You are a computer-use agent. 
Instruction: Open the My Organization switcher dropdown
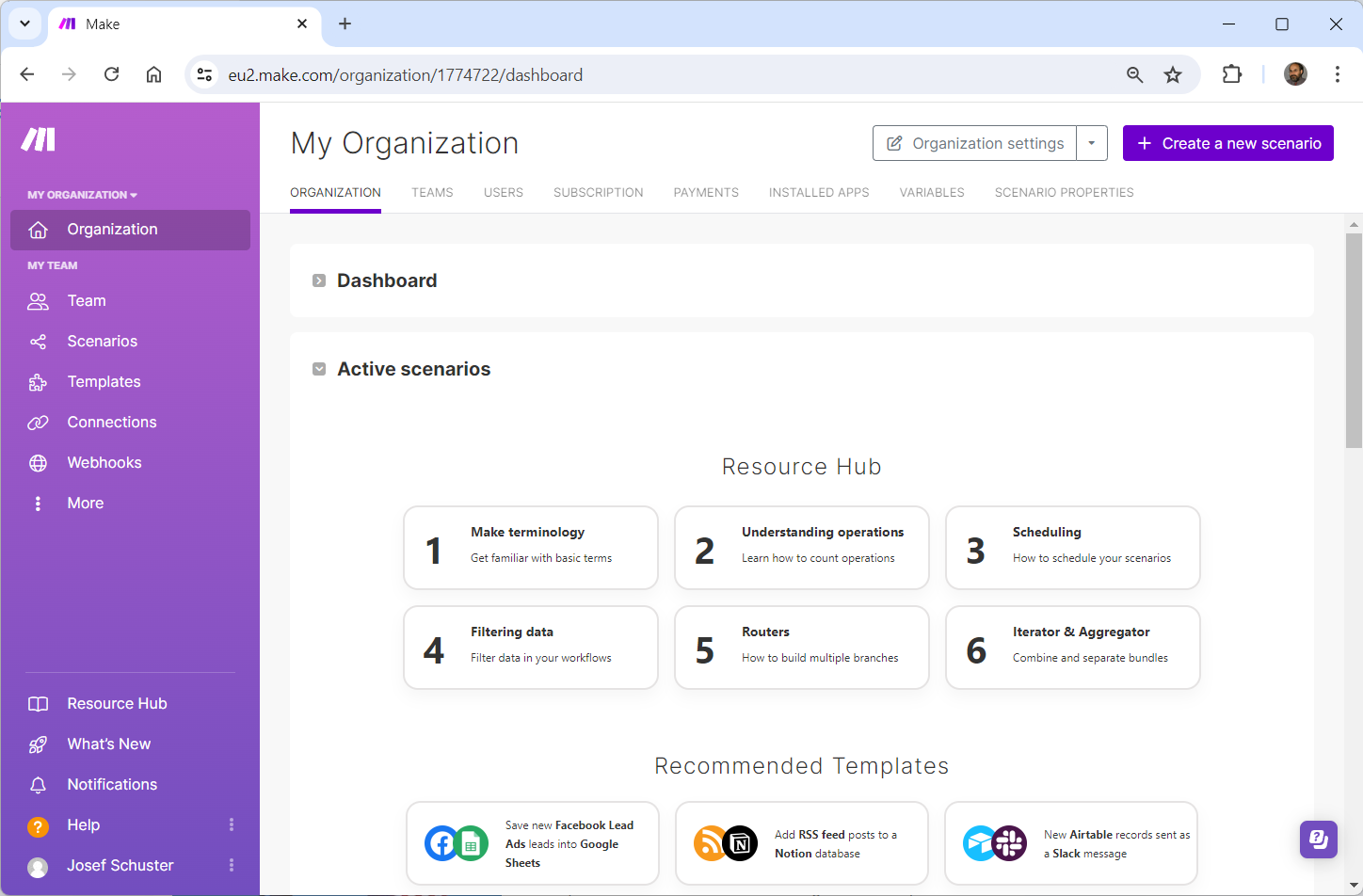point(82,195)
